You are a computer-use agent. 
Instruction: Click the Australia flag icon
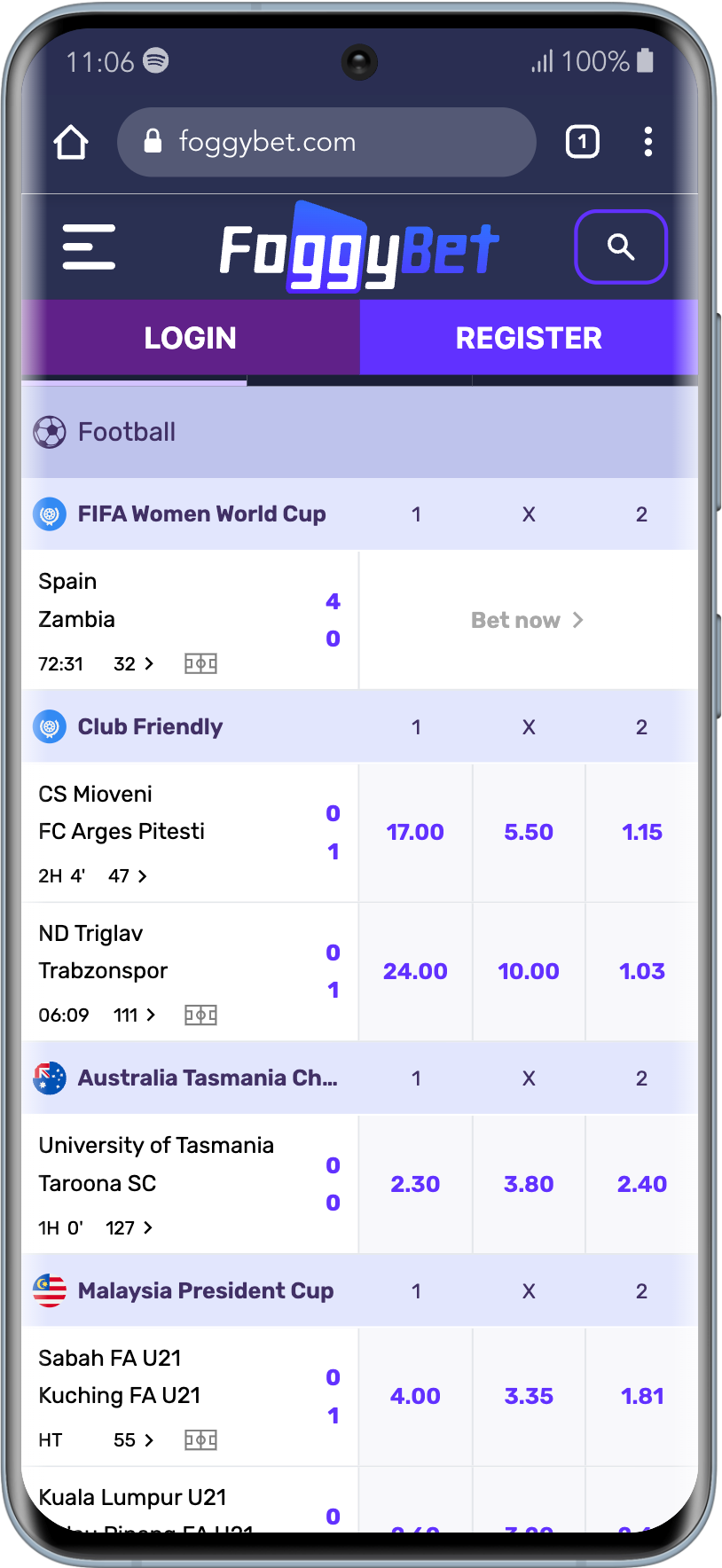50,1078
